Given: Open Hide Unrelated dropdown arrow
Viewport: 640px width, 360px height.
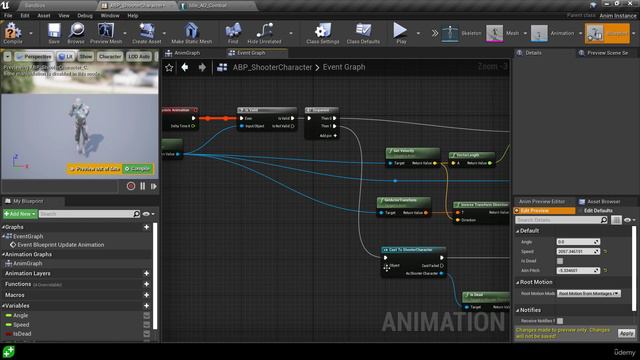Looking at the screenshot, I should click(291, 33).
